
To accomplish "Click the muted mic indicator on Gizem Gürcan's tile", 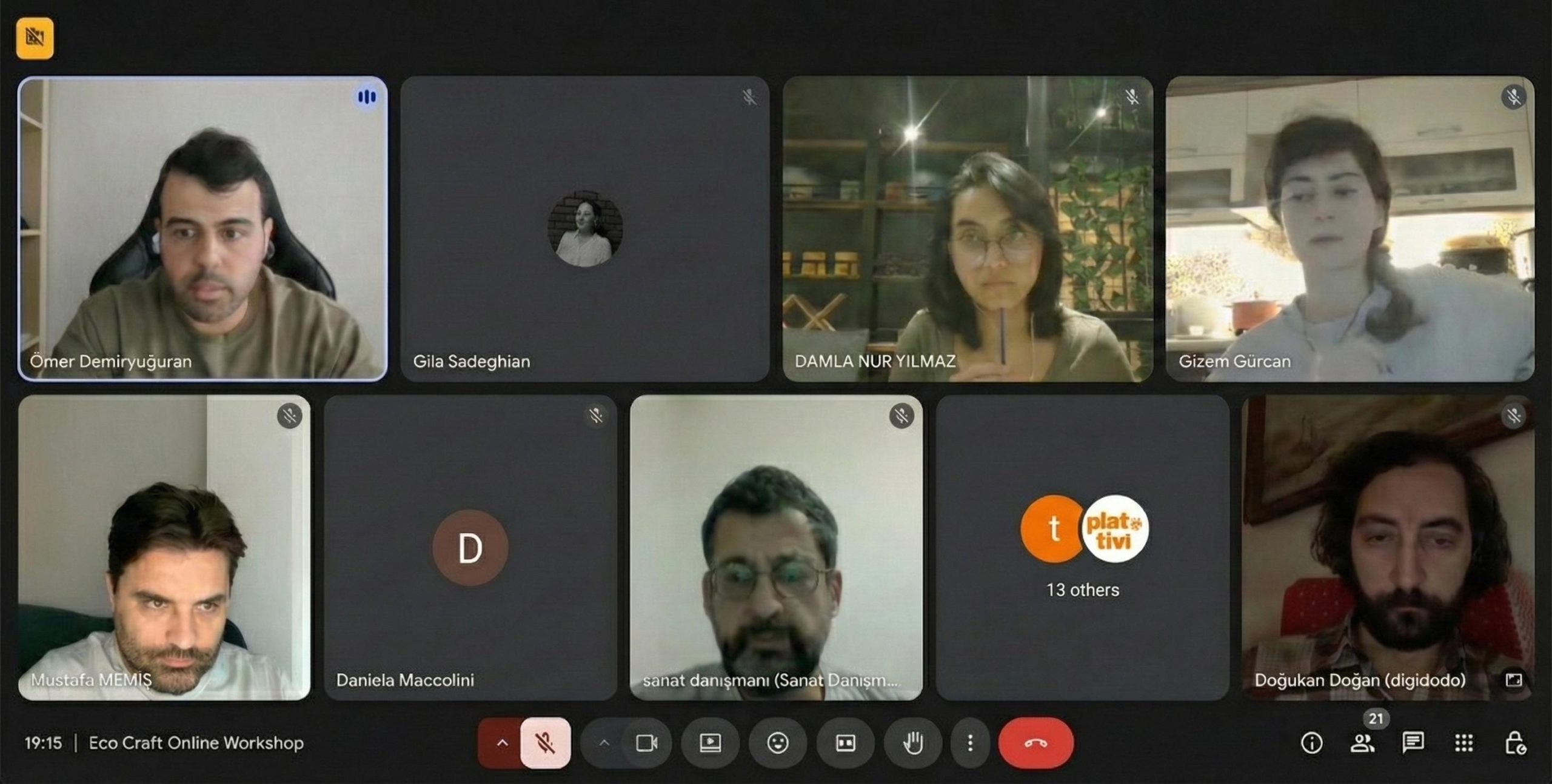I will [1514, 95].
